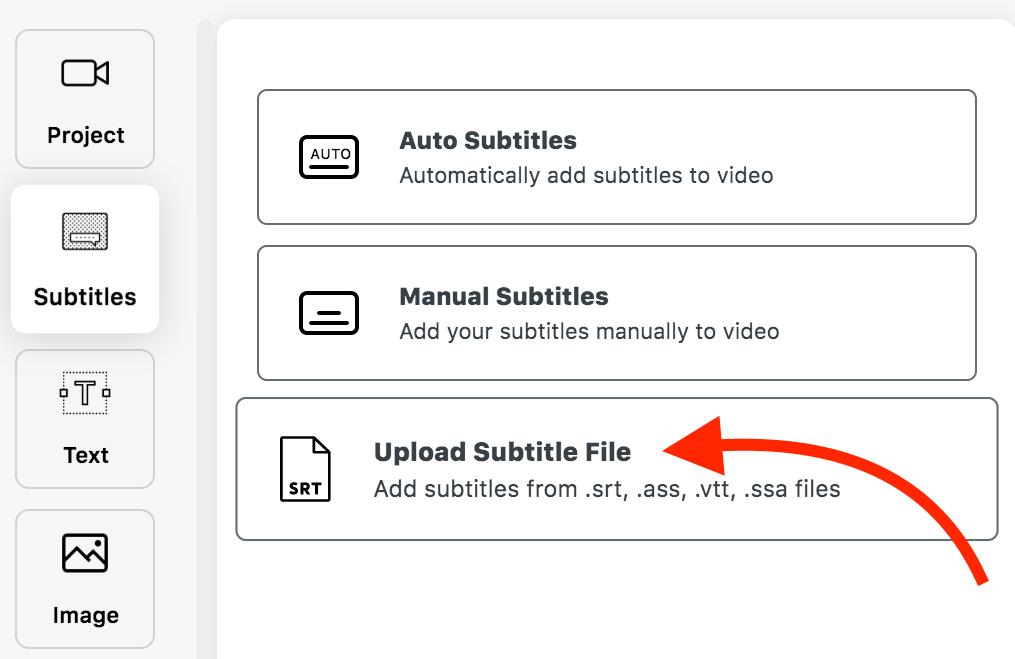
Task: Open the Text tab label
Action: click(x=85, y=455)
